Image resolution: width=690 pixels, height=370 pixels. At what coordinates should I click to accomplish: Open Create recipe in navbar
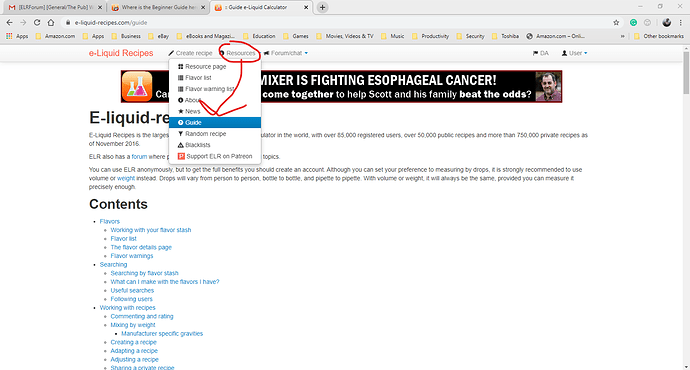click(190, 53)
